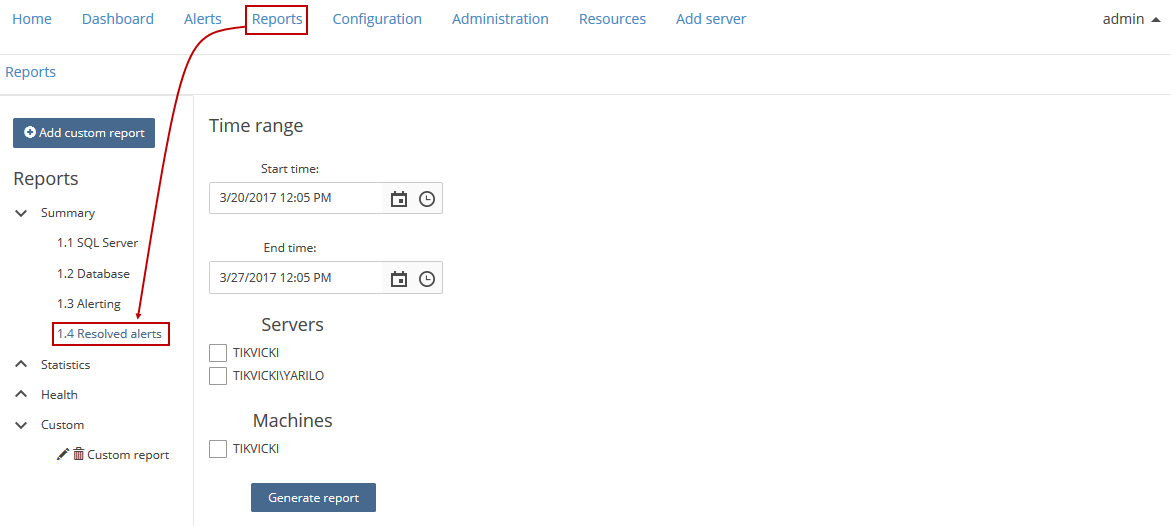Open the Start time calendar picker
The width and height of the screenshot is (1171, 526).
[x=400, y=199]
